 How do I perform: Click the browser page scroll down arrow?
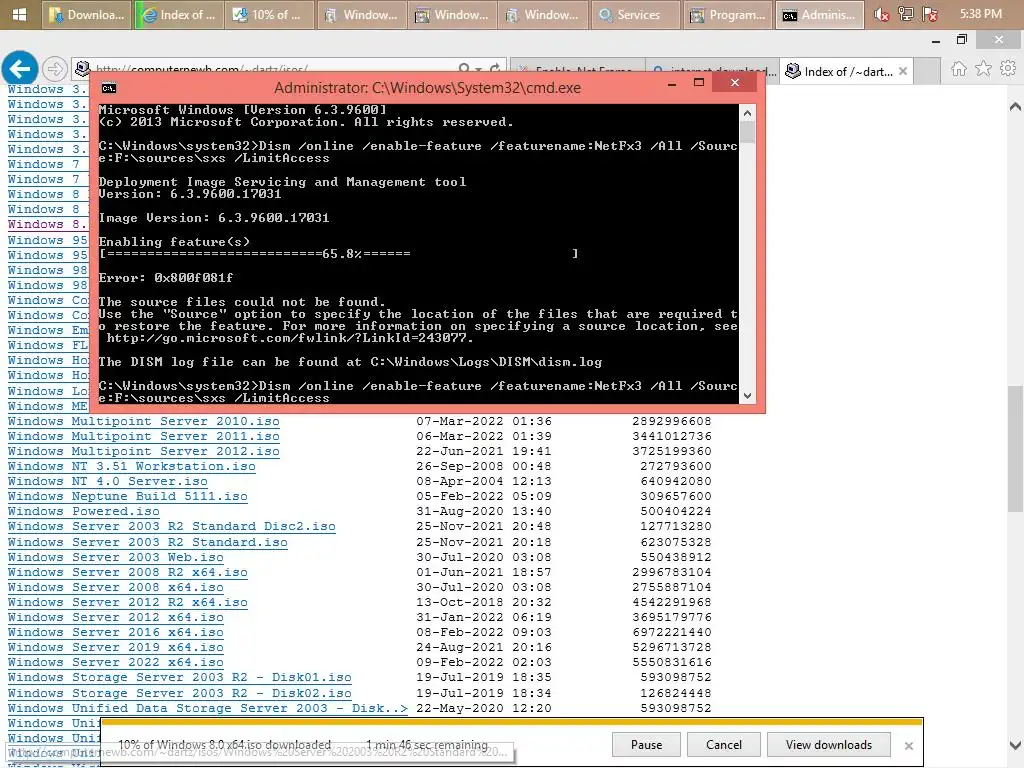pyautogui.click(x=1015, y=745)
